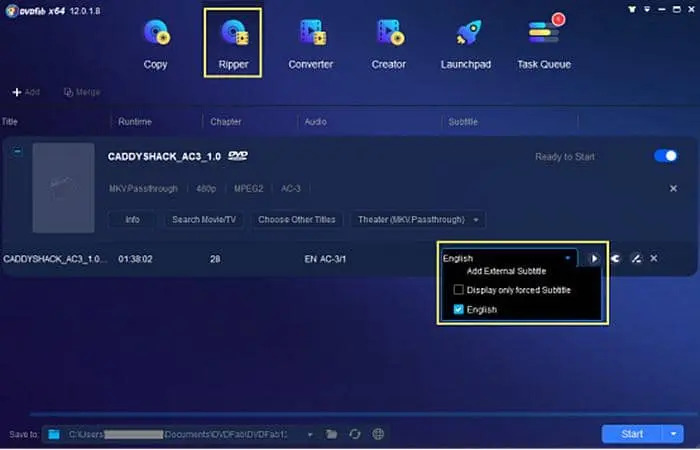Browse output folder icon
The width and height of the screenshot is (700, 450).
click(x=331, y=434)
